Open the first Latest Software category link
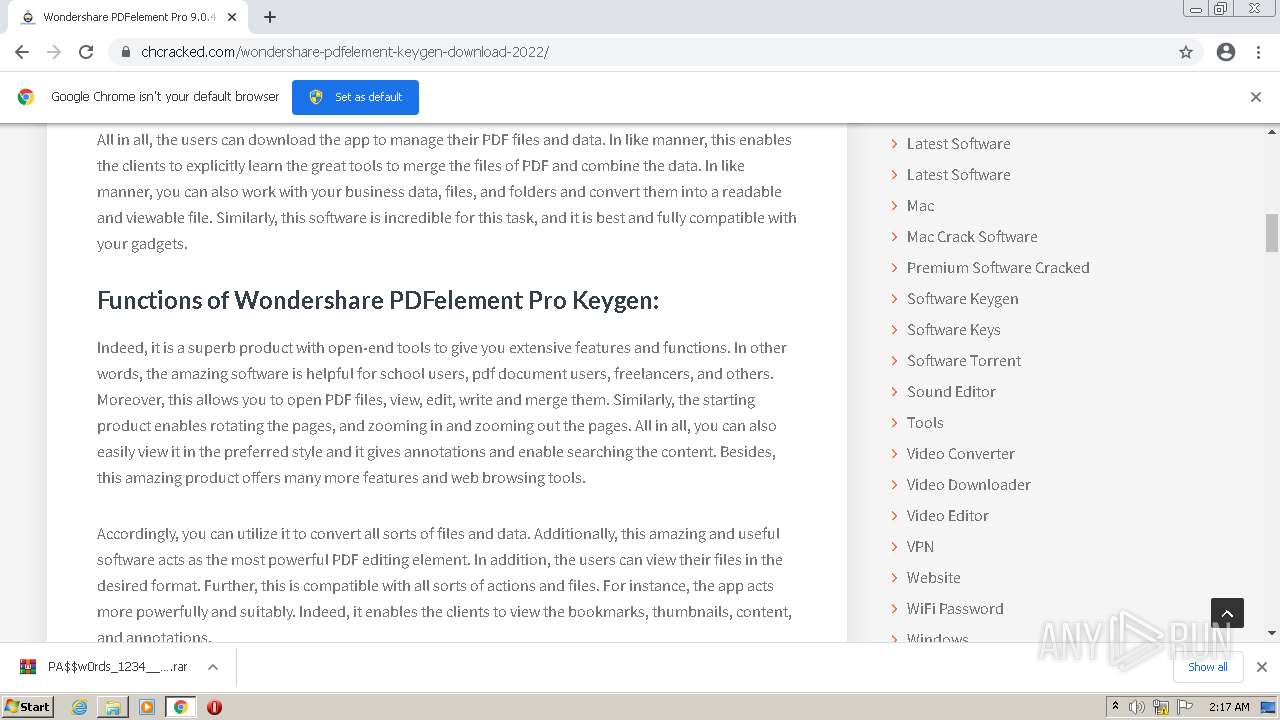1280x720 pixels. [958, 144]
